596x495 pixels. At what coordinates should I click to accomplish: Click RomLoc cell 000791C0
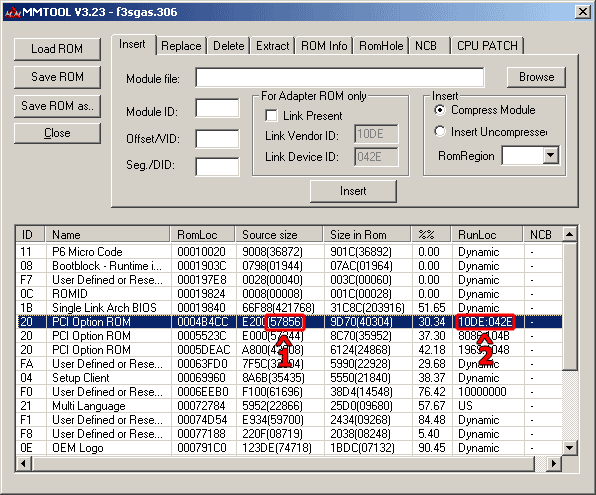tap(202, 448)
